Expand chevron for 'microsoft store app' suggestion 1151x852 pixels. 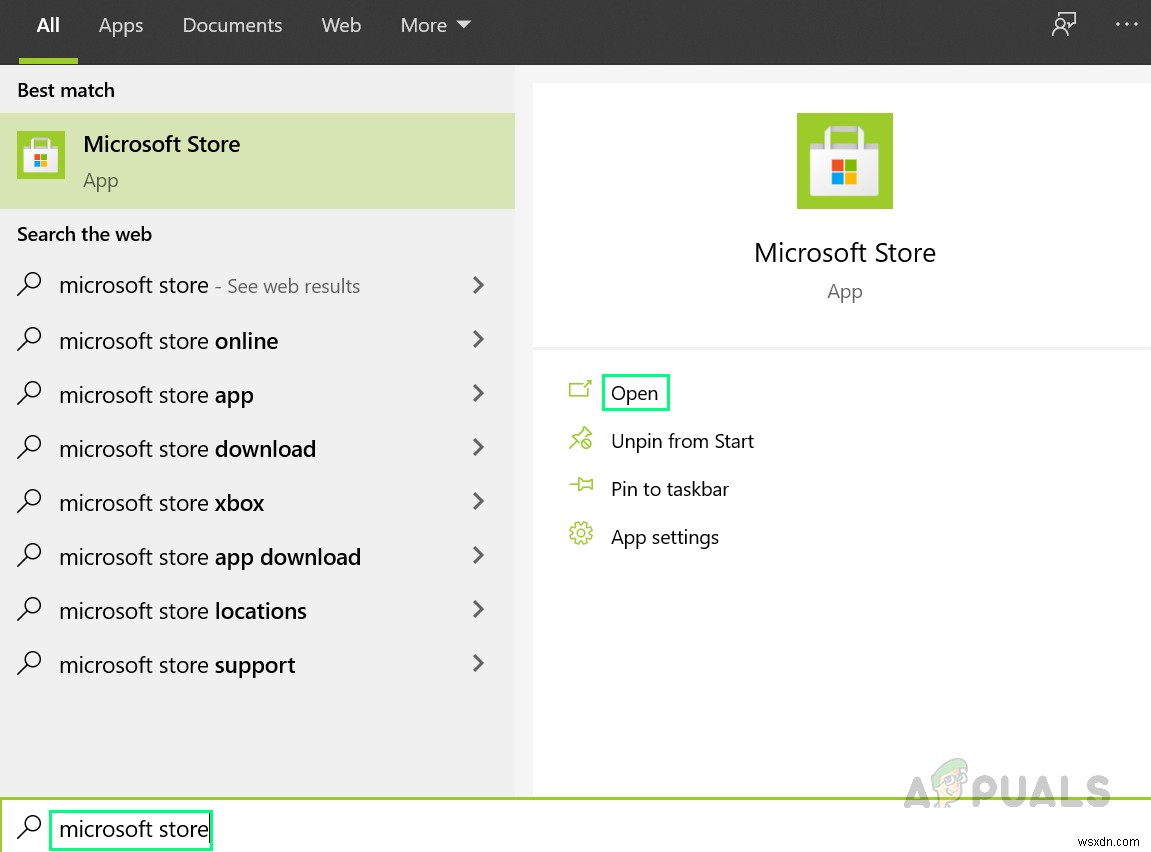click(x=479, y=393)
